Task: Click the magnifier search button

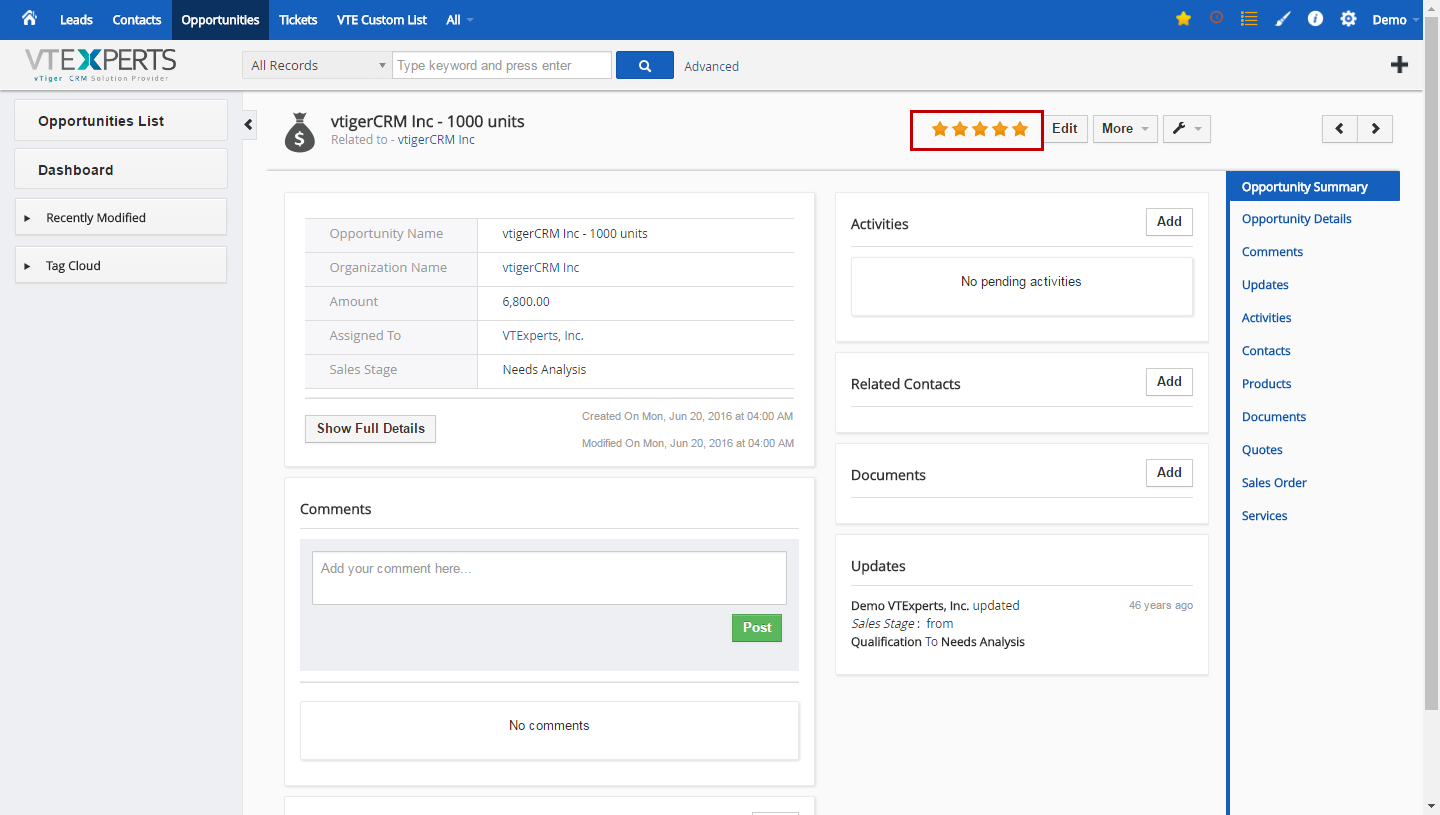Action: [645, 65]
